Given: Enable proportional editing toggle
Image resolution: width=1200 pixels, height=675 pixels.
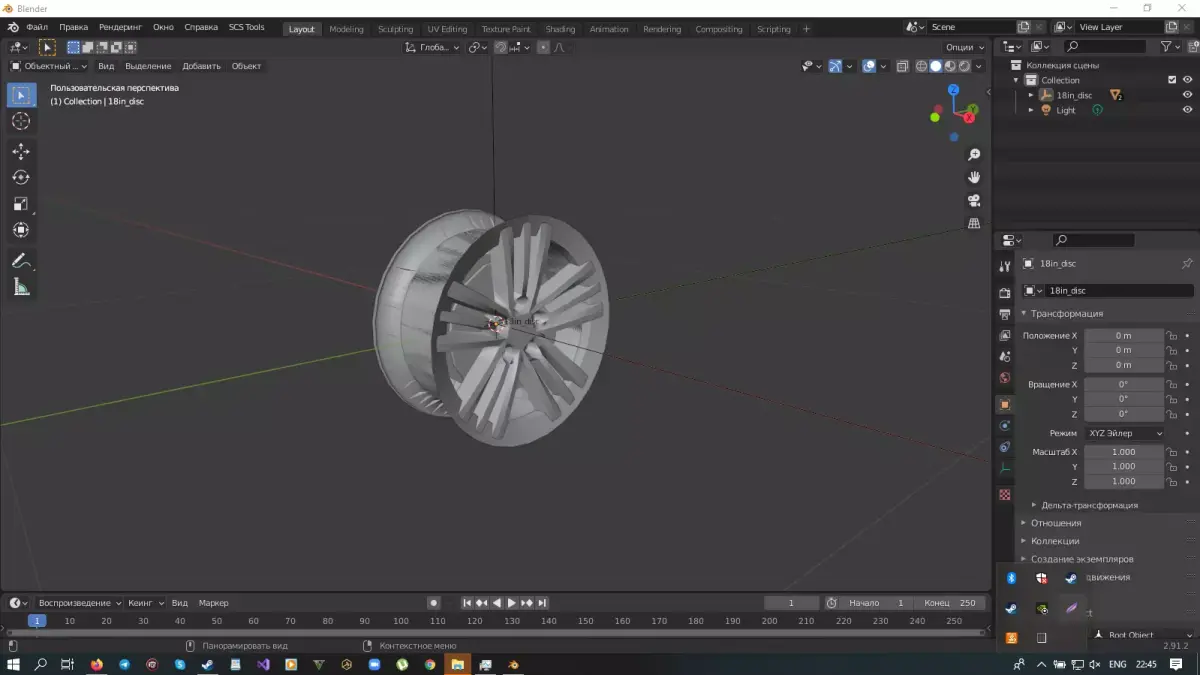Looking at the screenshot, I should pos(543,47).
